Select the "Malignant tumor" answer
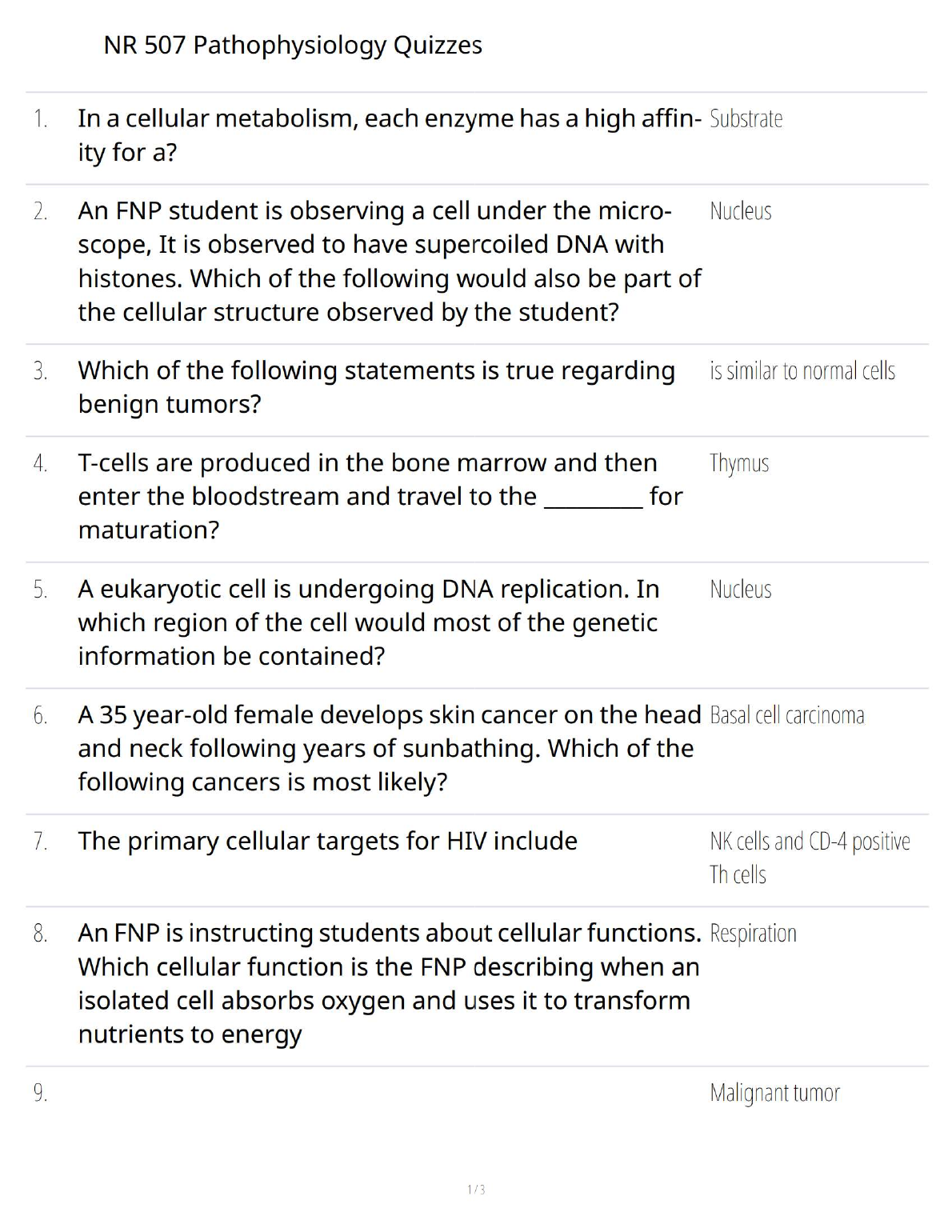 point(774,1094)
